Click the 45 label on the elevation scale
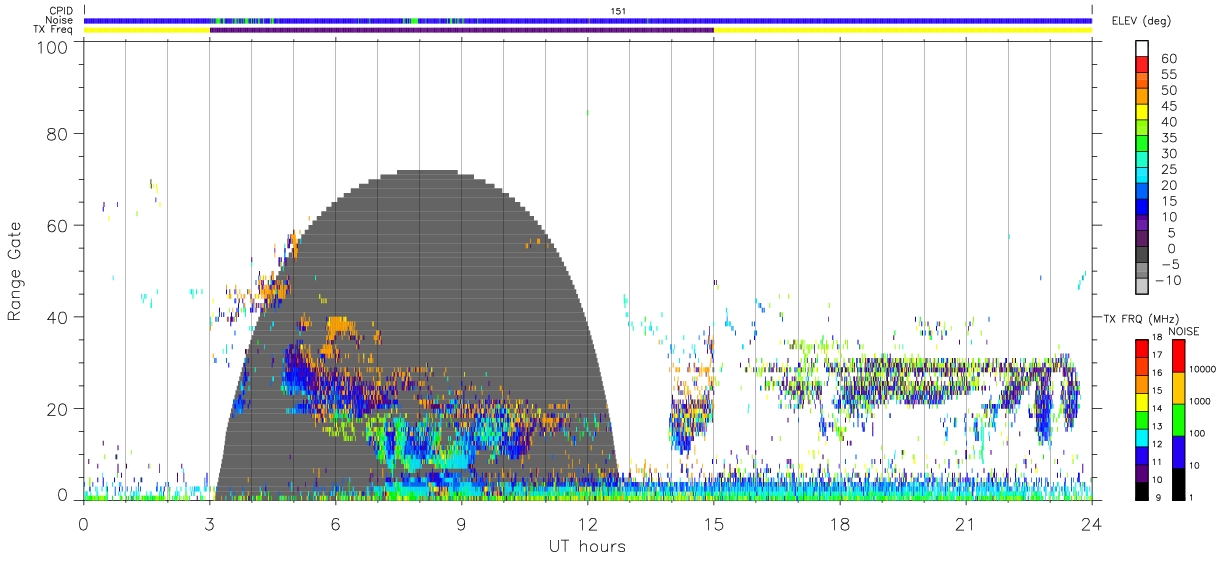This screenshot has height=567, width=1228. 1169,106
